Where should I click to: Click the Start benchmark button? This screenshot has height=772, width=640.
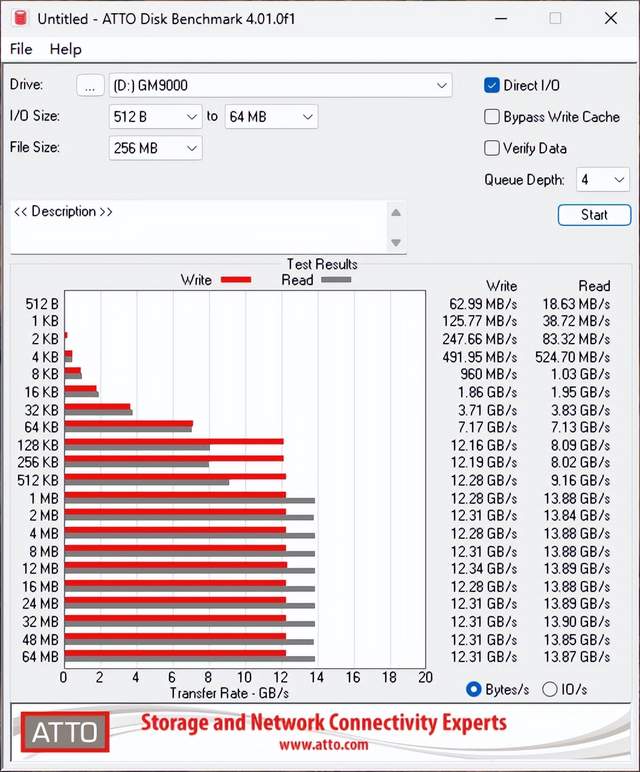coord(594,215)
